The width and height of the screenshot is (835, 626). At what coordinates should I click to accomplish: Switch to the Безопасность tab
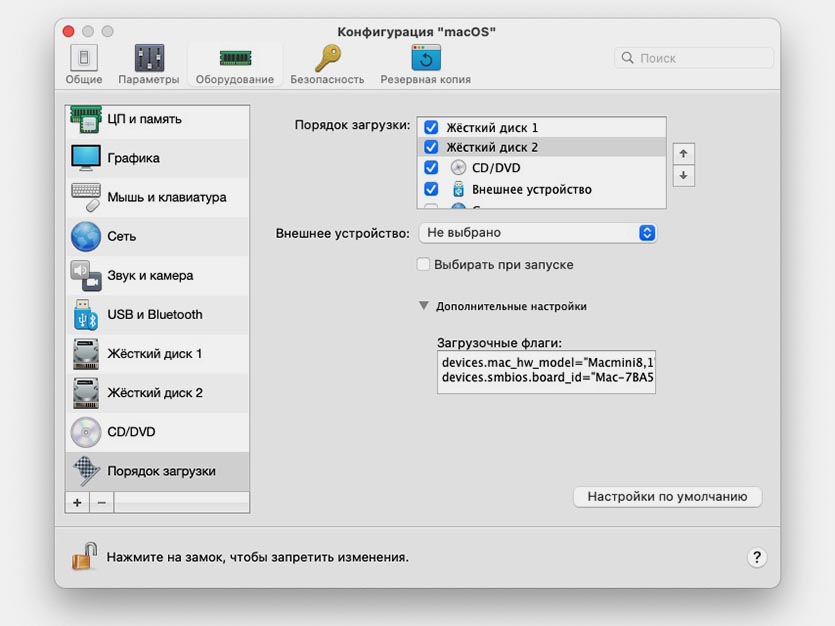[x=327, y=64]
